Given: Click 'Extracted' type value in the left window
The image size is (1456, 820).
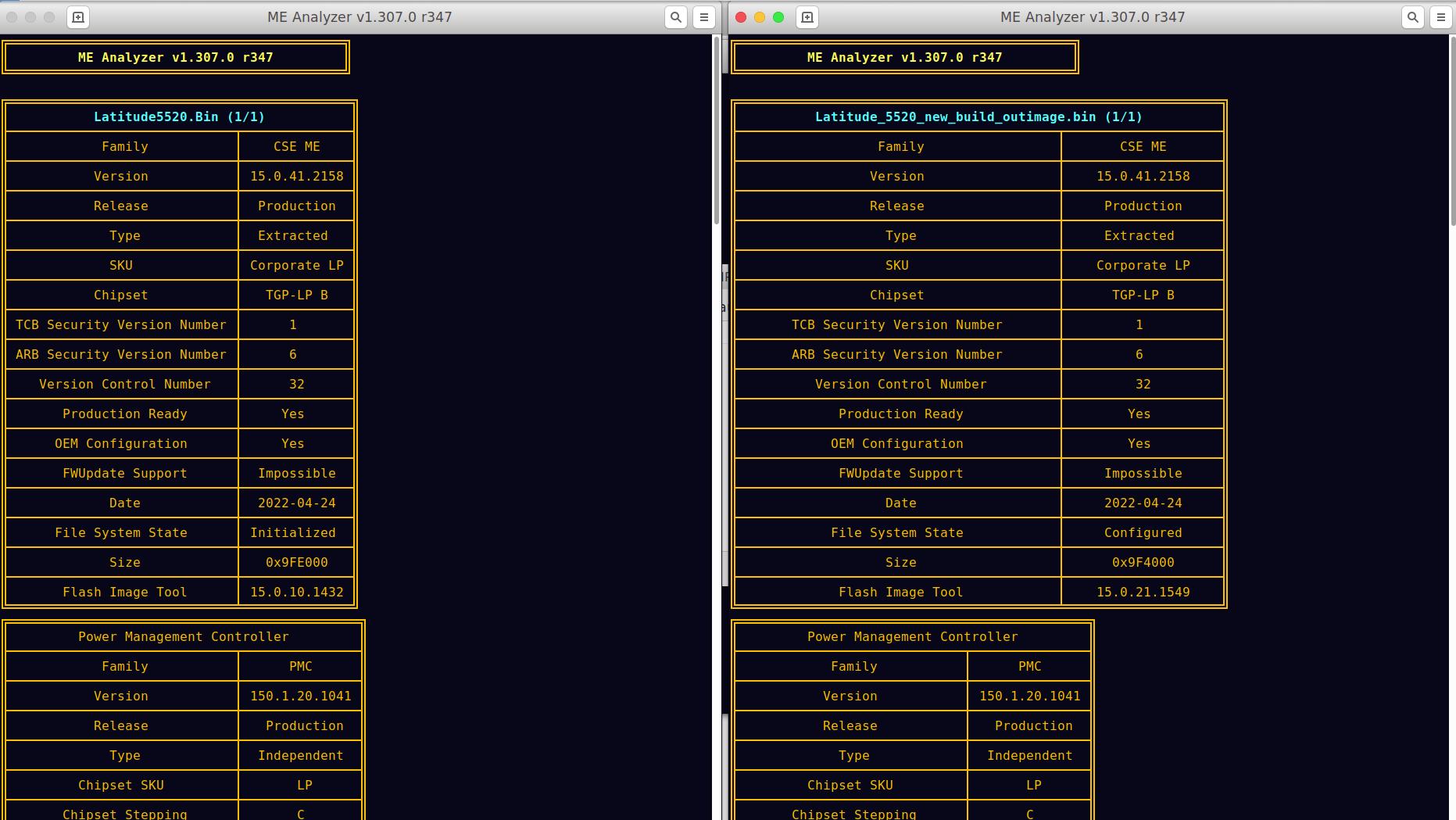Looking at the screenshot, I should 293,235.
